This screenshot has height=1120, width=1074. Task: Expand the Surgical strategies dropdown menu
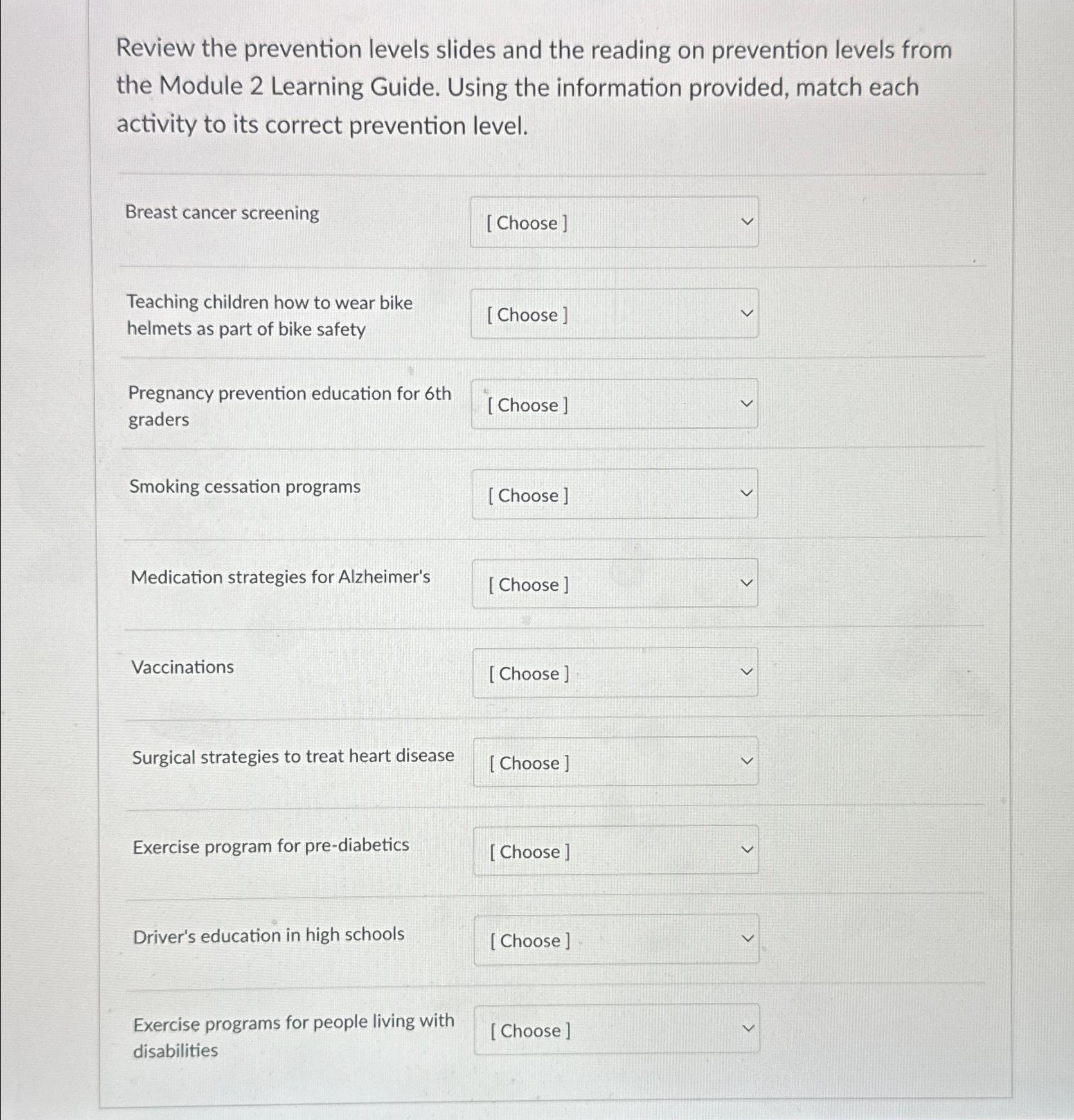click(615, 763)
